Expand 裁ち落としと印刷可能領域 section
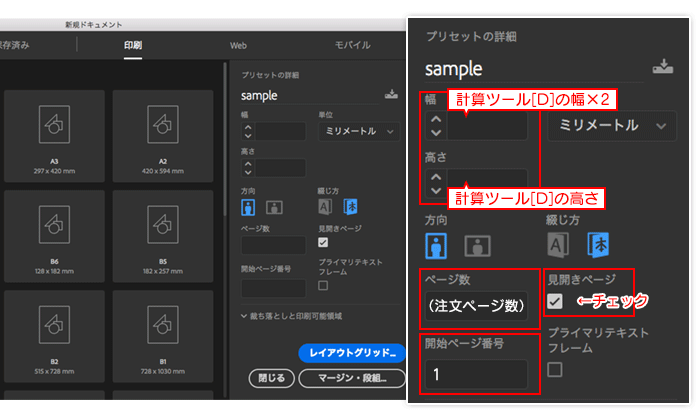Viewport: 700px width, 420px height. click(294, 316)
